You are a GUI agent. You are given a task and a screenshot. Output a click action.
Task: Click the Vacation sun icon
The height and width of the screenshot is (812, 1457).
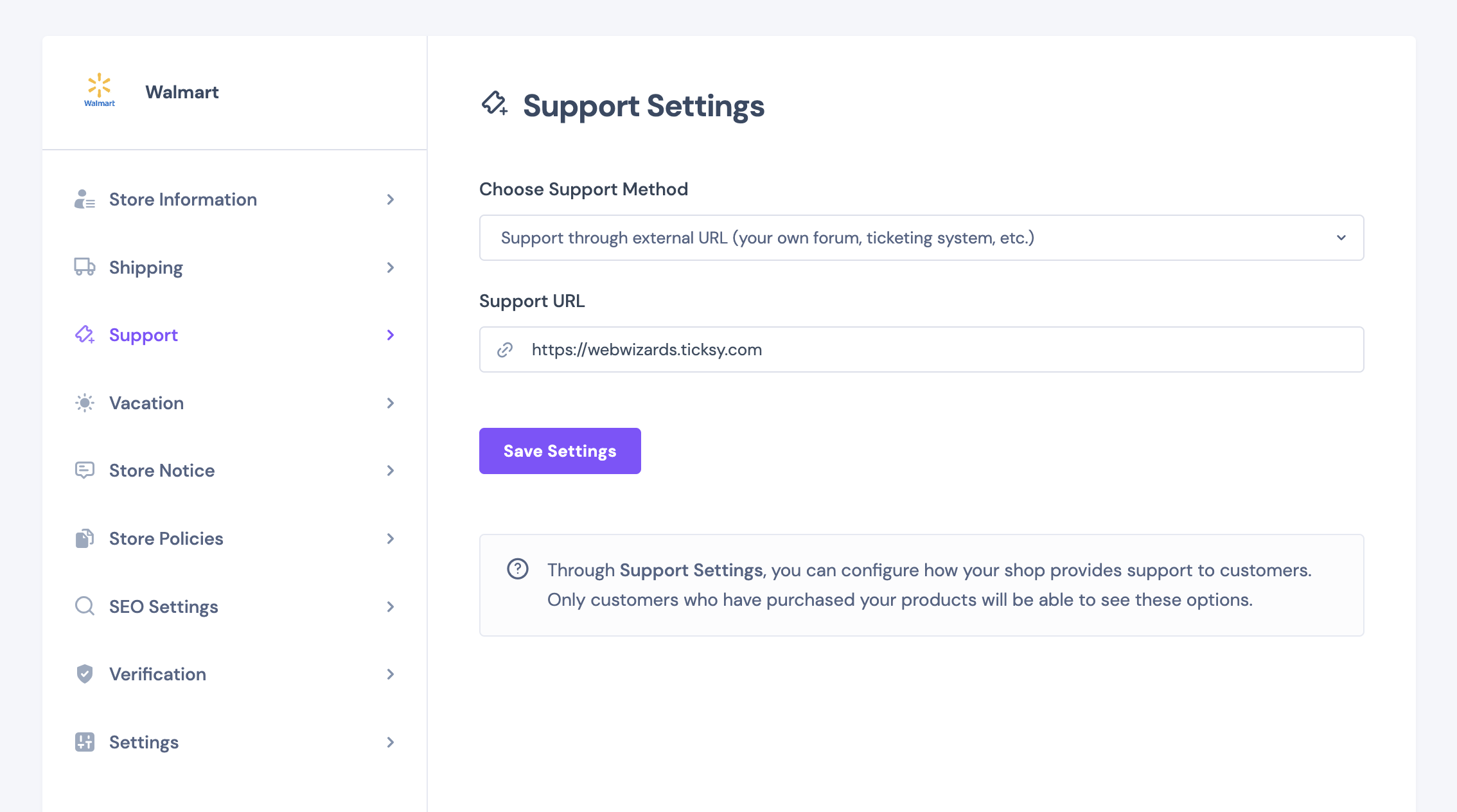click(84, 403)
